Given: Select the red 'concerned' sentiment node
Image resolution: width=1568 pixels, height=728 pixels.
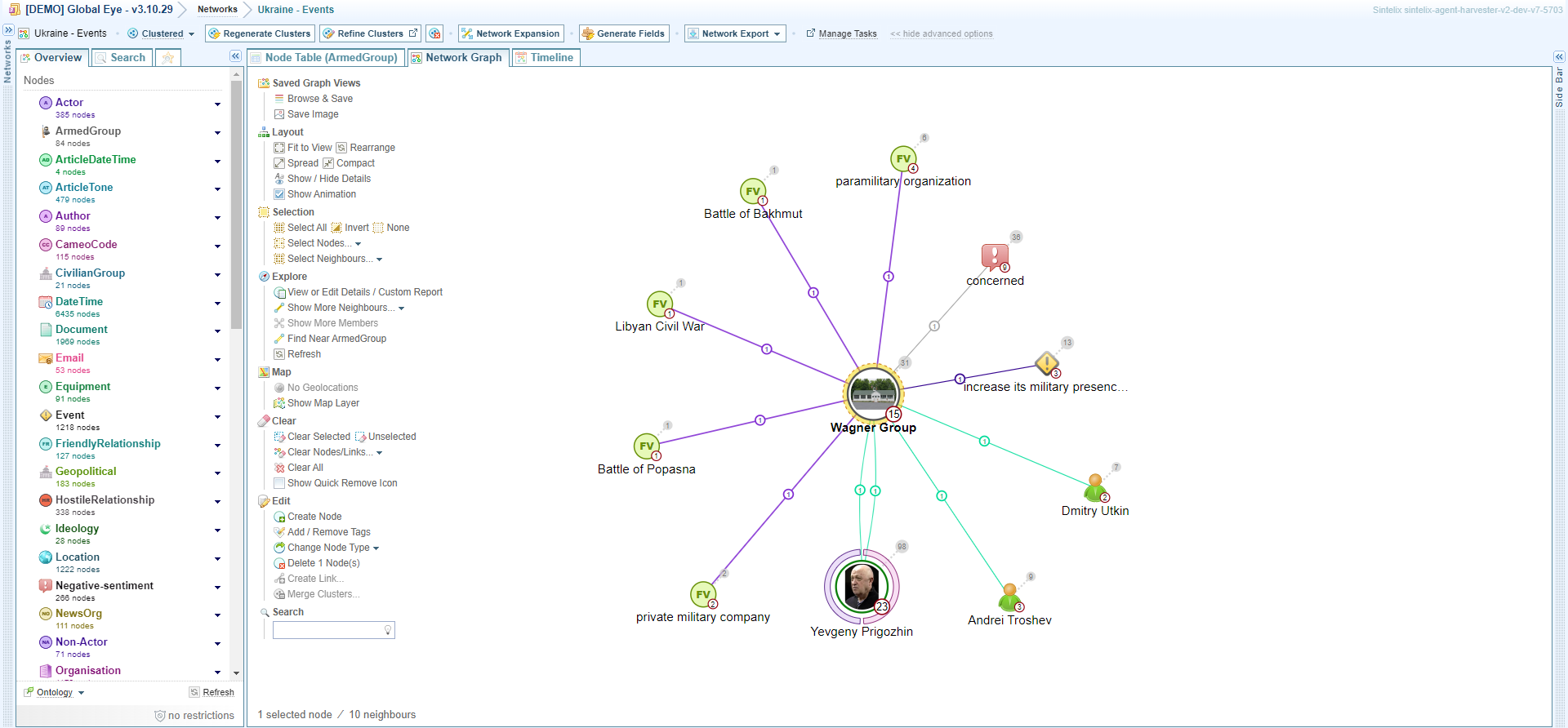Looking at the screenshot, I should pos(995,257).
